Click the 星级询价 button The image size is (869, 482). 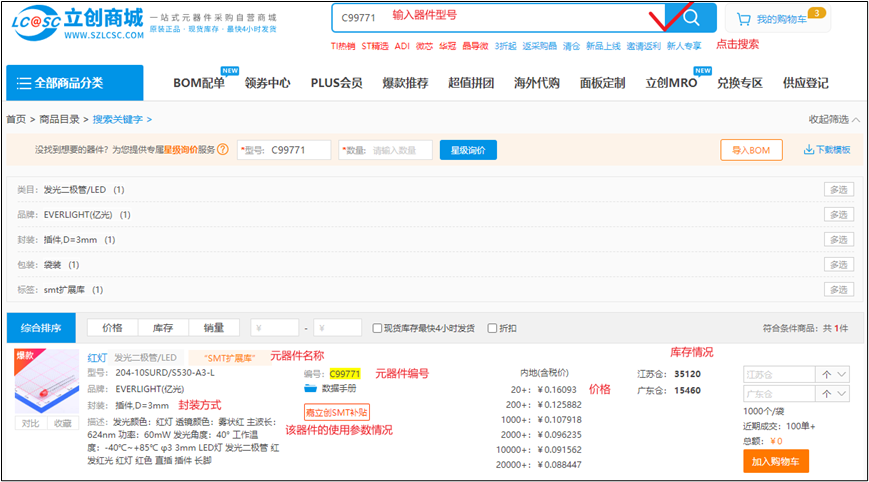[468, 150]
